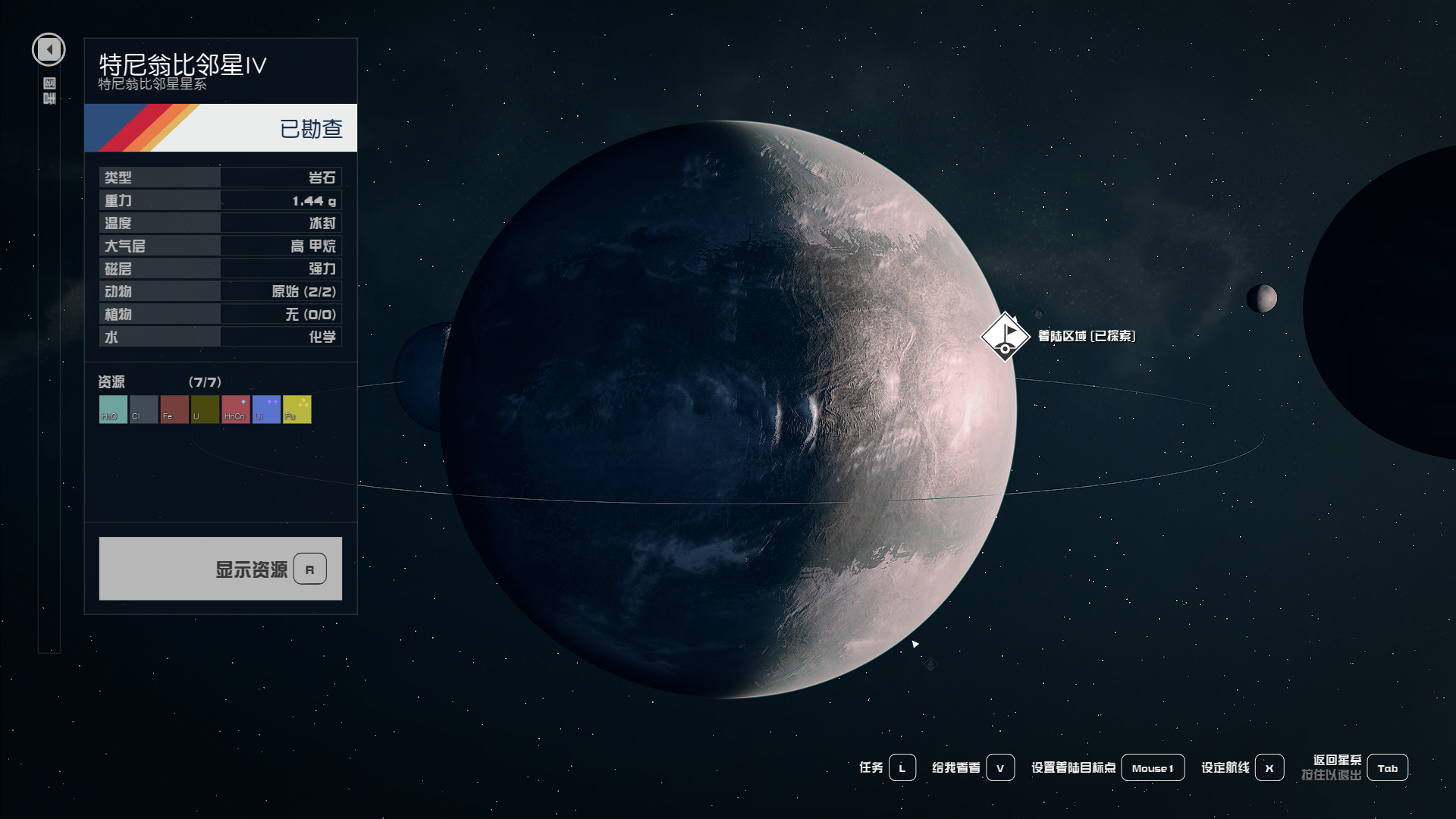Screen dimensions: 1456x819
Task: Click the R key icon on 显示资源
Action: (x=310, y=569)
